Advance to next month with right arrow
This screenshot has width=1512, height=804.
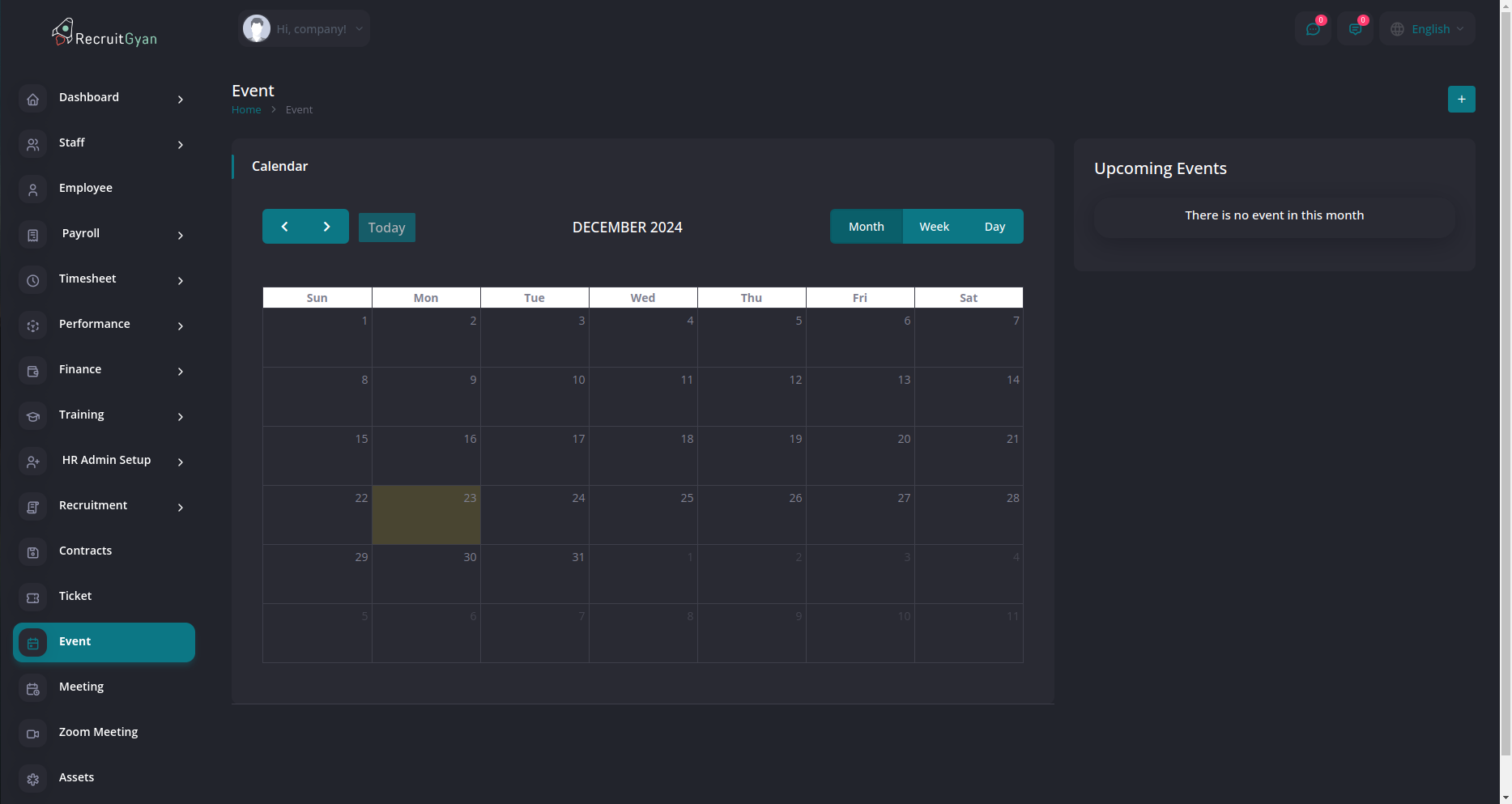tap(326, 227)
